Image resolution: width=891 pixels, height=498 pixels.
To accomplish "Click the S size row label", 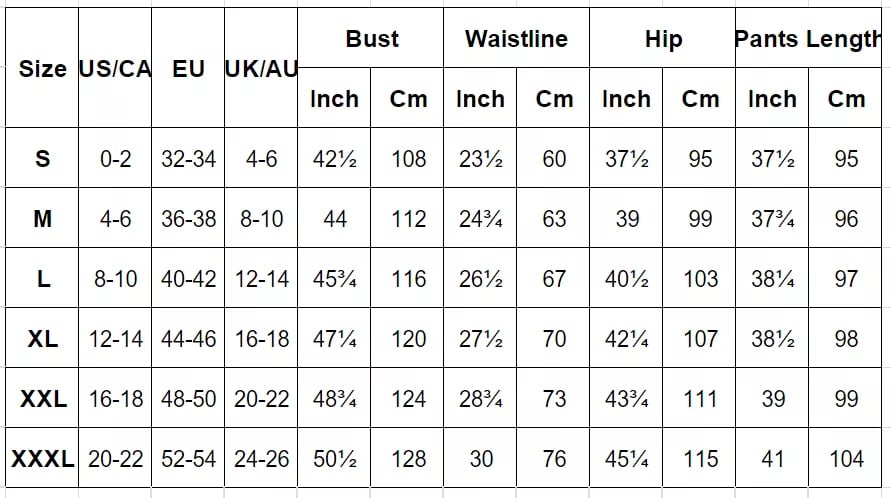I will coord(42,159).
